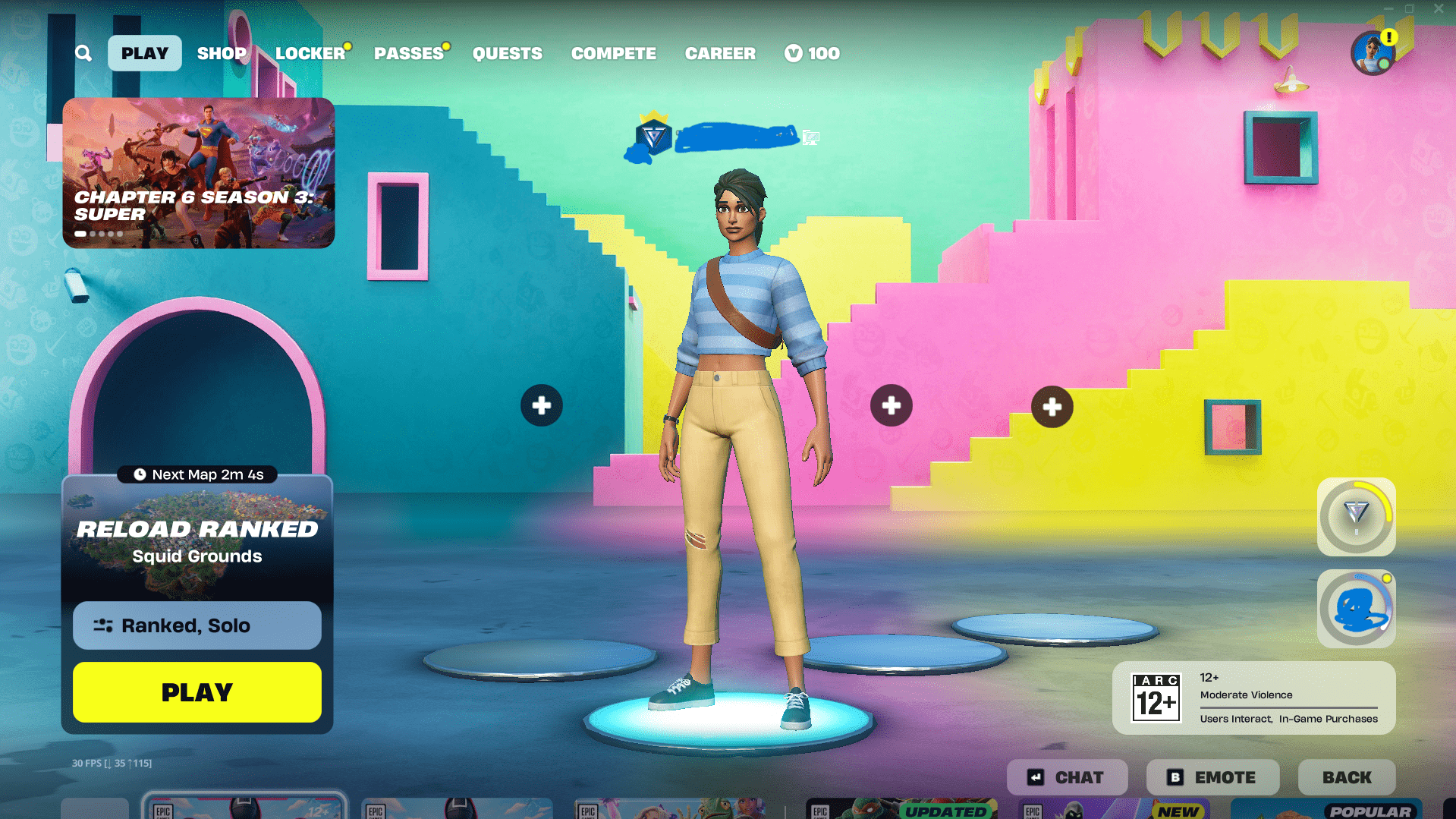Click the Next Map timer label

click(x=197, y=474)
